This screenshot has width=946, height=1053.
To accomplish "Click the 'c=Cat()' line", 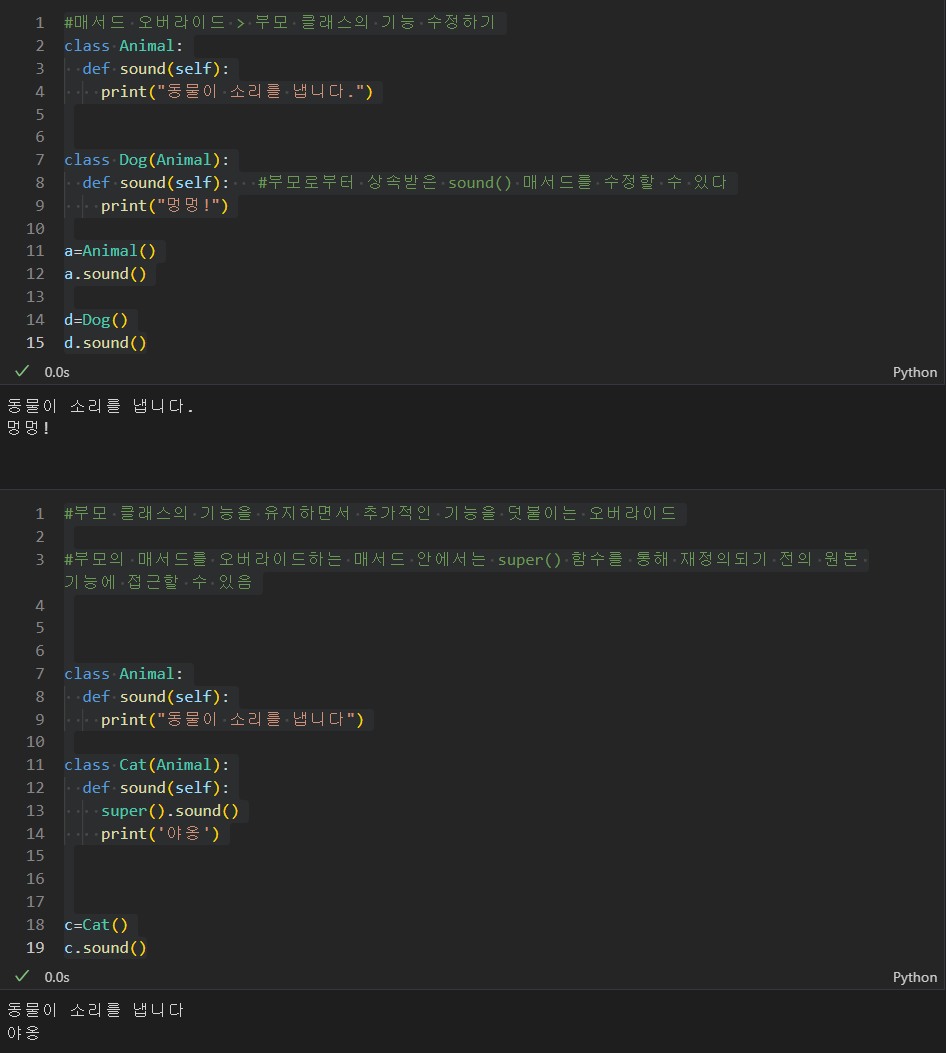I will [x=96, y=925].
